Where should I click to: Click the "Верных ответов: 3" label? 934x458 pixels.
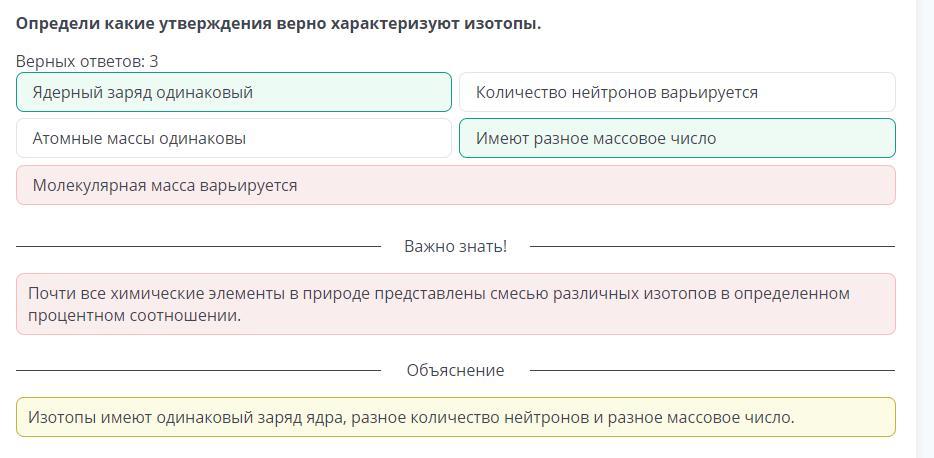87,61
